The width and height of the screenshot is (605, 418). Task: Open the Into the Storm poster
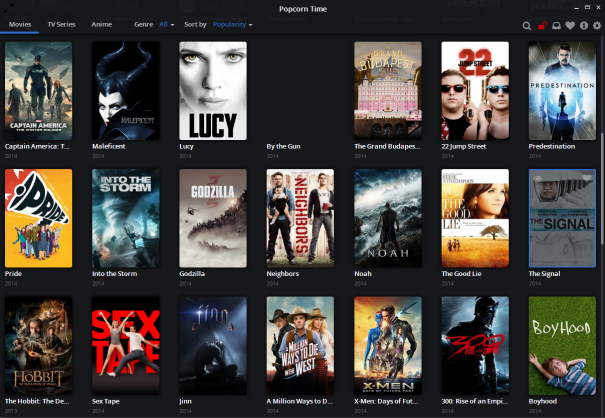(125, 218)
